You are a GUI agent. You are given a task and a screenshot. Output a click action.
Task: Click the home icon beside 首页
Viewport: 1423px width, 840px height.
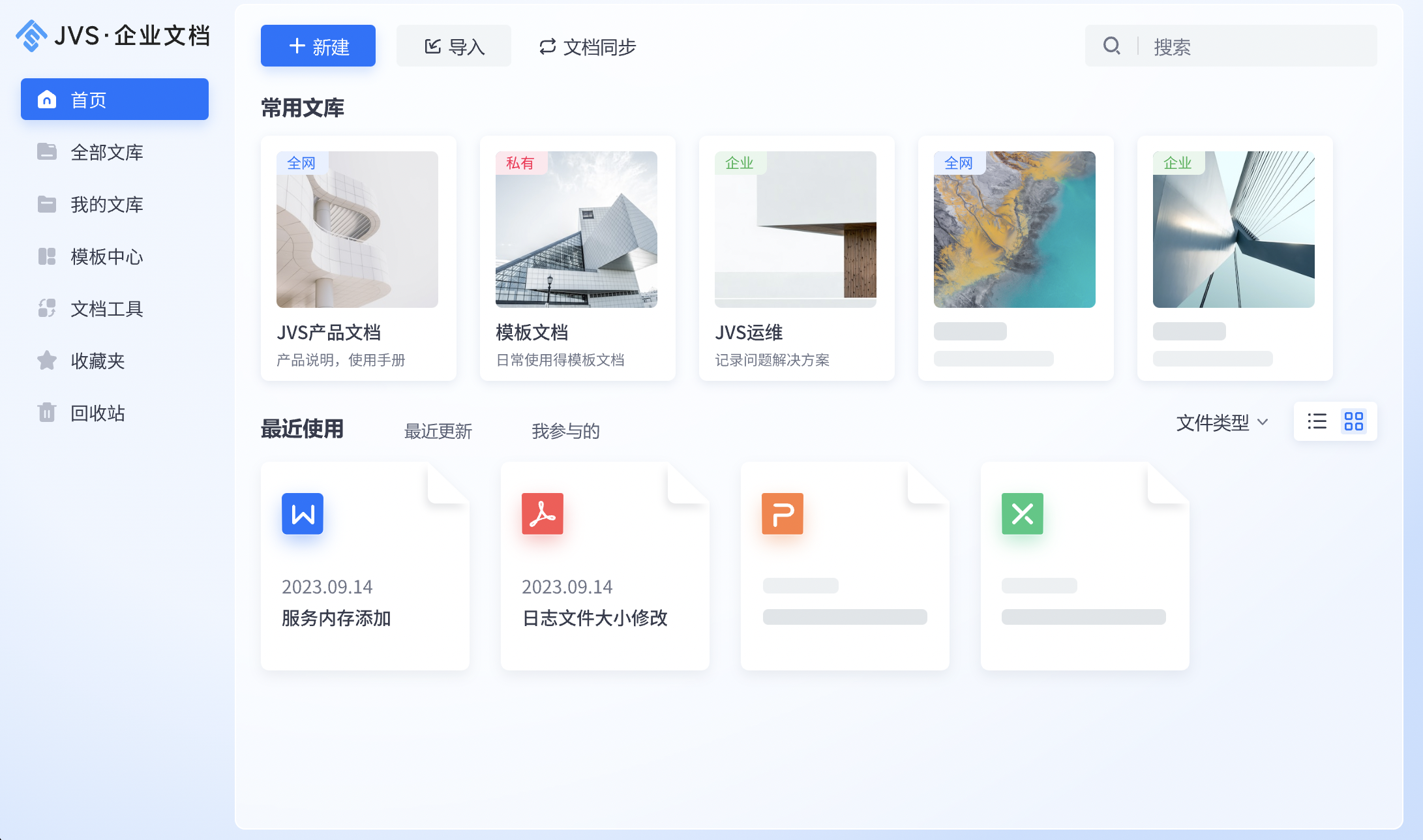click(47, 99)
